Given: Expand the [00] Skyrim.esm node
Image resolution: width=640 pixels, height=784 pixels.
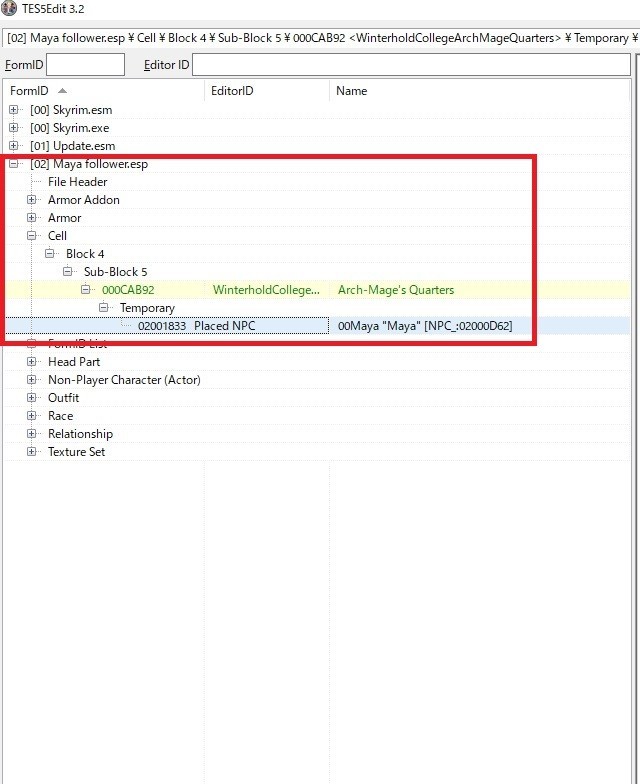Looking at the screenshot, I should 14,110.
